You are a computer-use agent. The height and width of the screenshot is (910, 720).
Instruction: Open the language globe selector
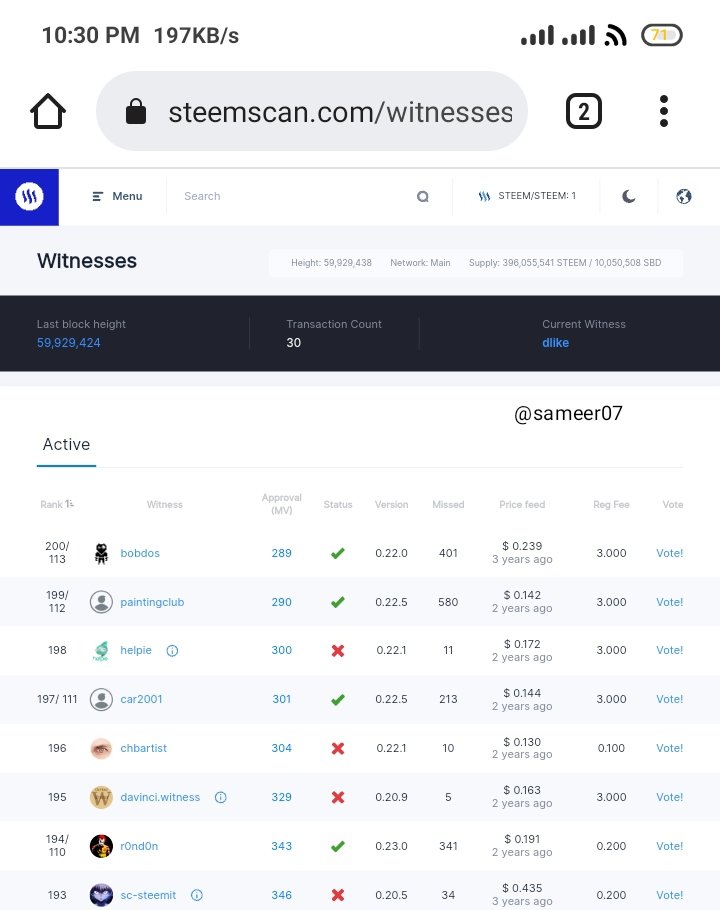click(x=684, y=197)
